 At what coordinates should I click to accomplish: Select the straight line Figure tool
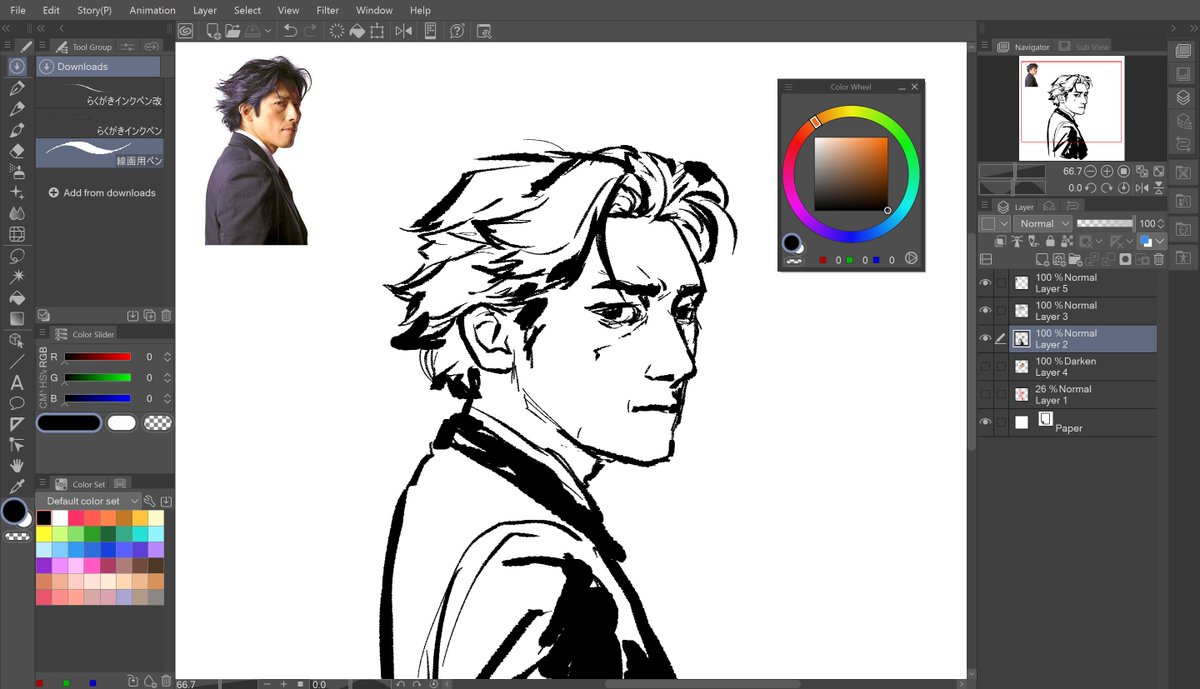click(17, 361)
